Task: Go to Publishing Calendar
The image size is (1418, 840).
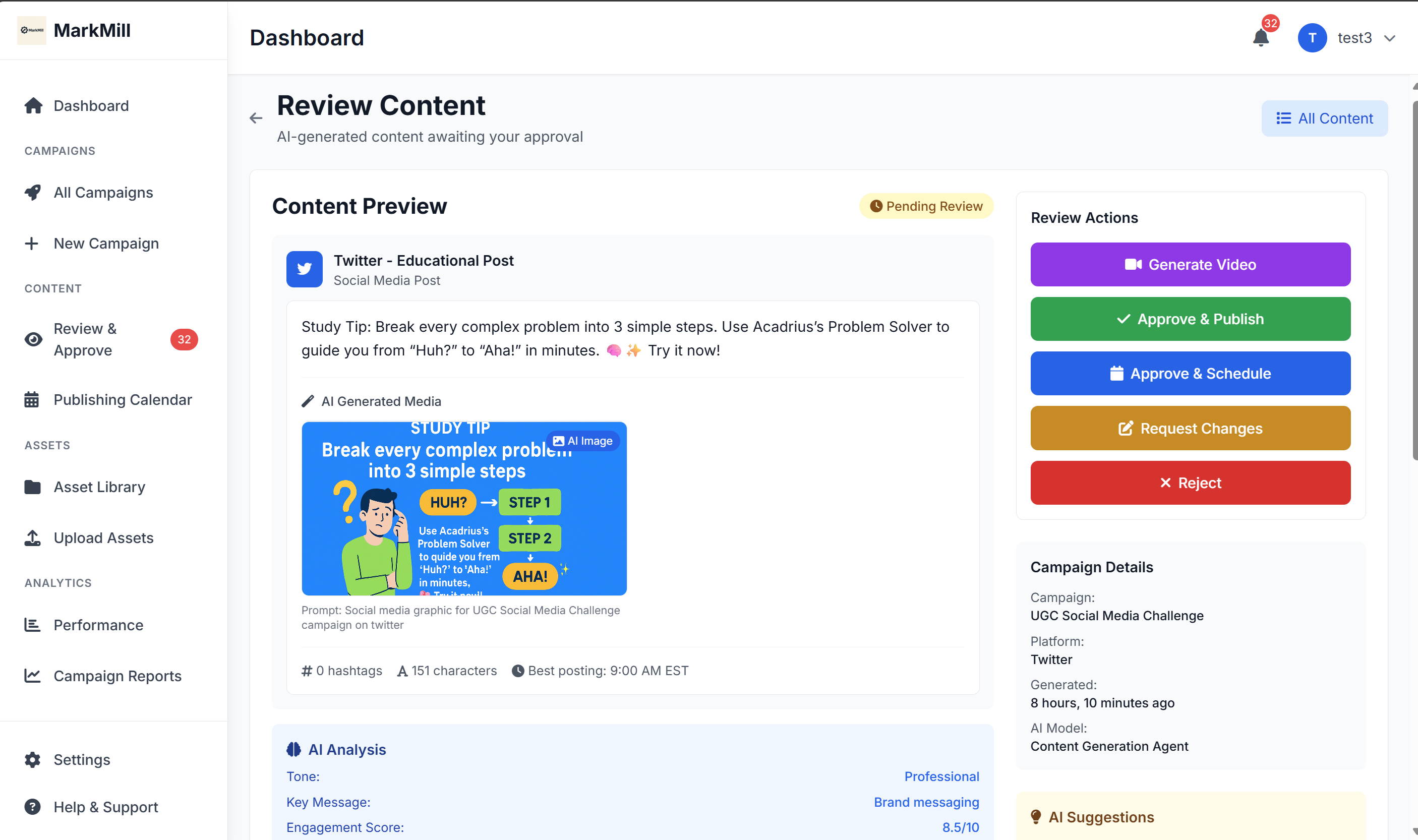Action: coord(122,400)
